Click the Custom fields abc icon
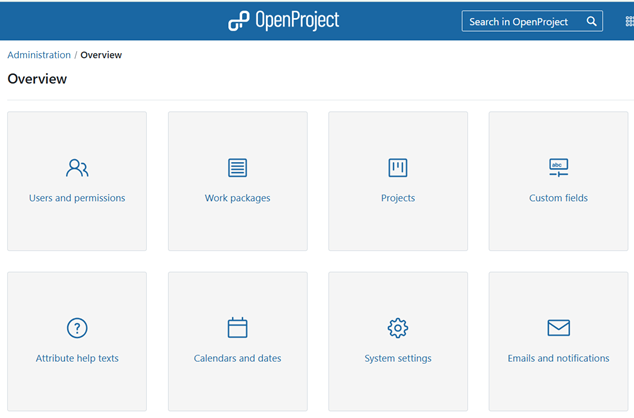The height and width of the screenshot is (418, 634). click(558, 167)
